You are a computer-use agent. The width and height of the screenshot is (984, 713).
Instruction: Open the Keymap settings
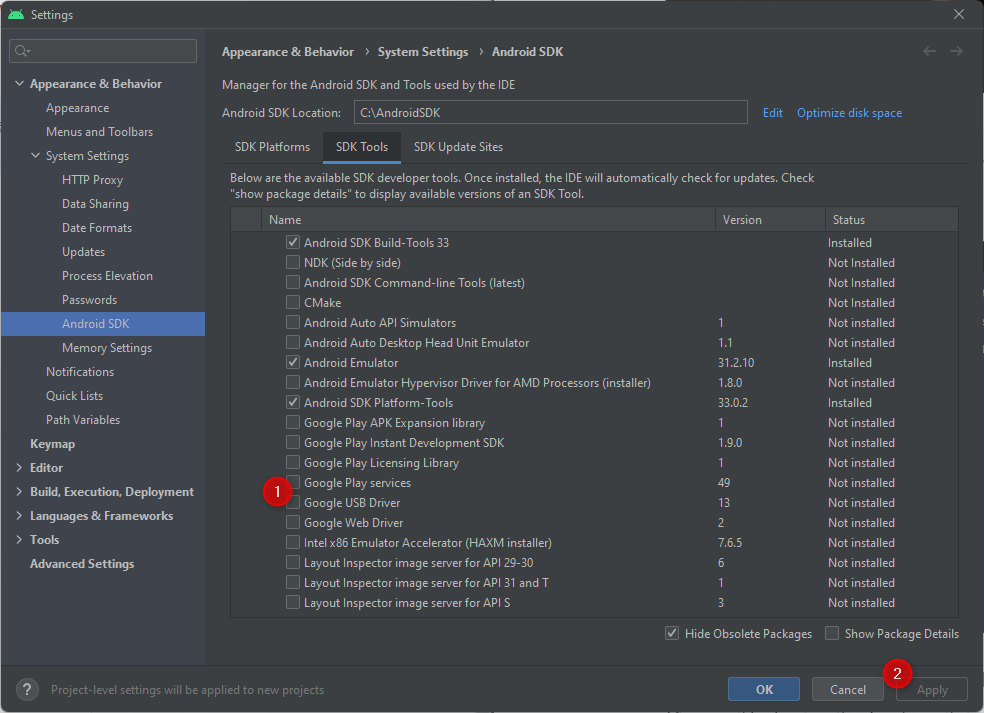[52, 444]
